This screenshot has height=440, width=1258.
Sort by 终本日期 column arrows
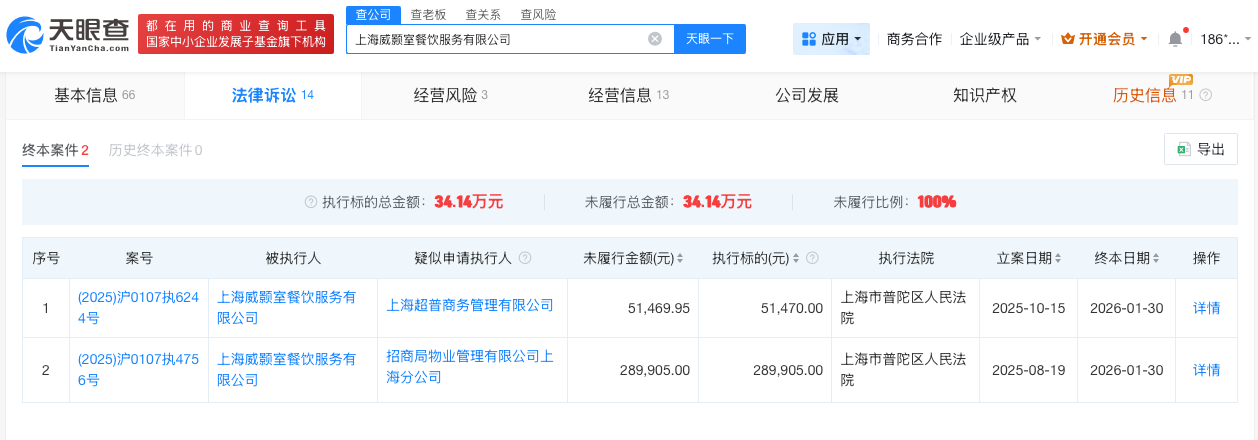tap(1156, 258)
